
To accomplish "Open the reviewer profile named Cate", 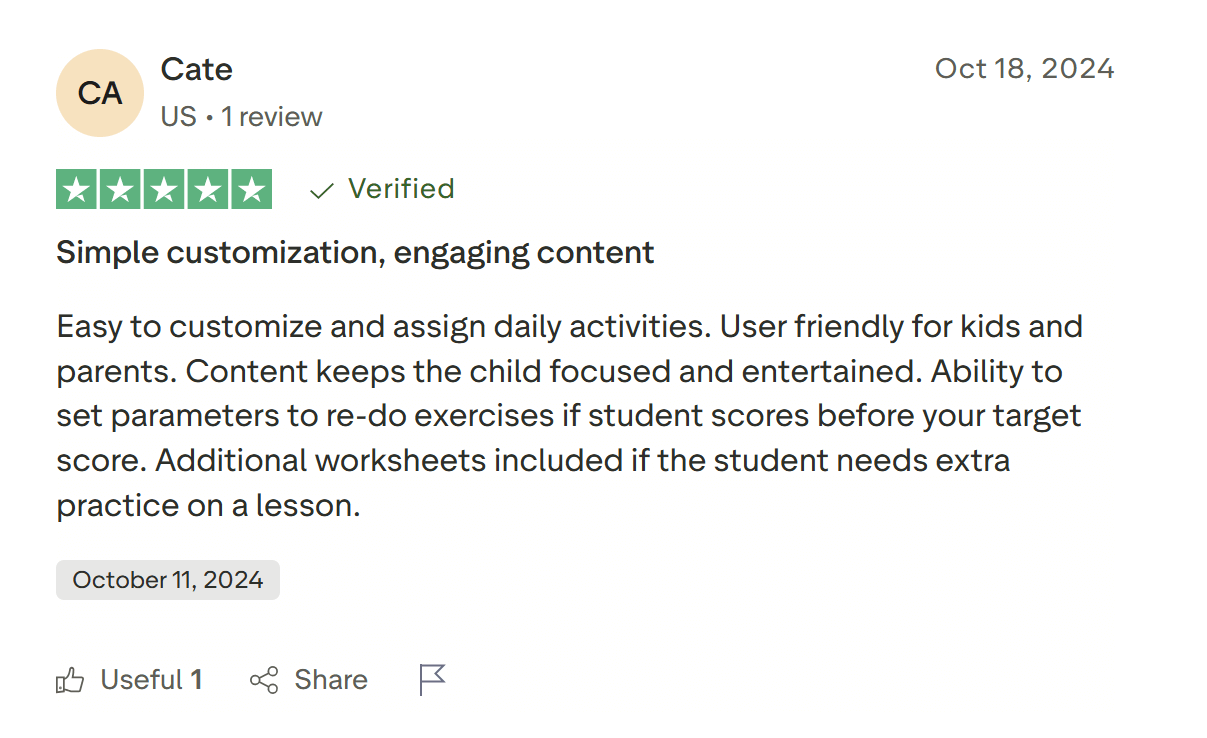I will (196, 69).
